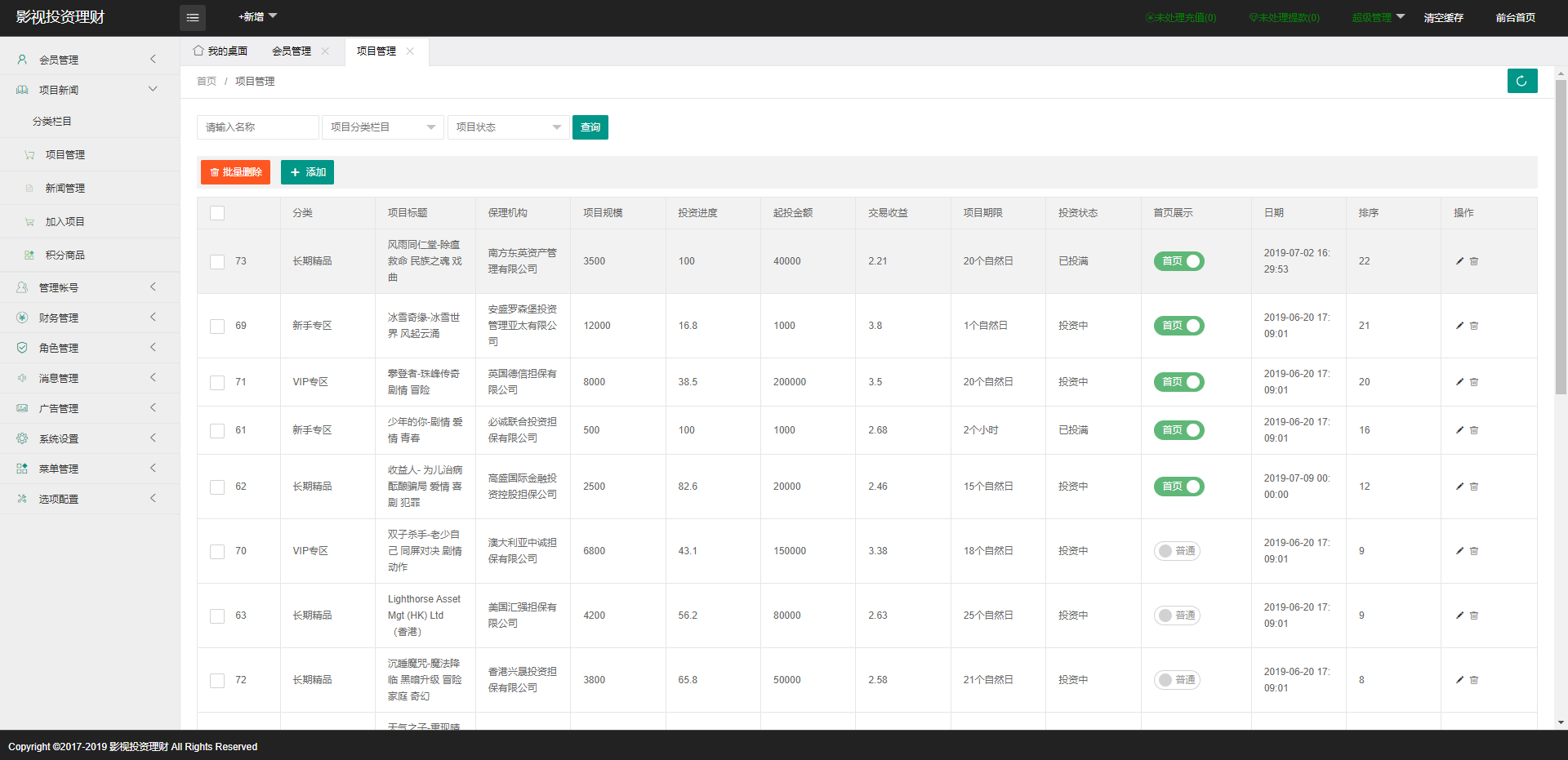
Task: Switch to the 我的桌面 tab
Action: pos(220,51)
